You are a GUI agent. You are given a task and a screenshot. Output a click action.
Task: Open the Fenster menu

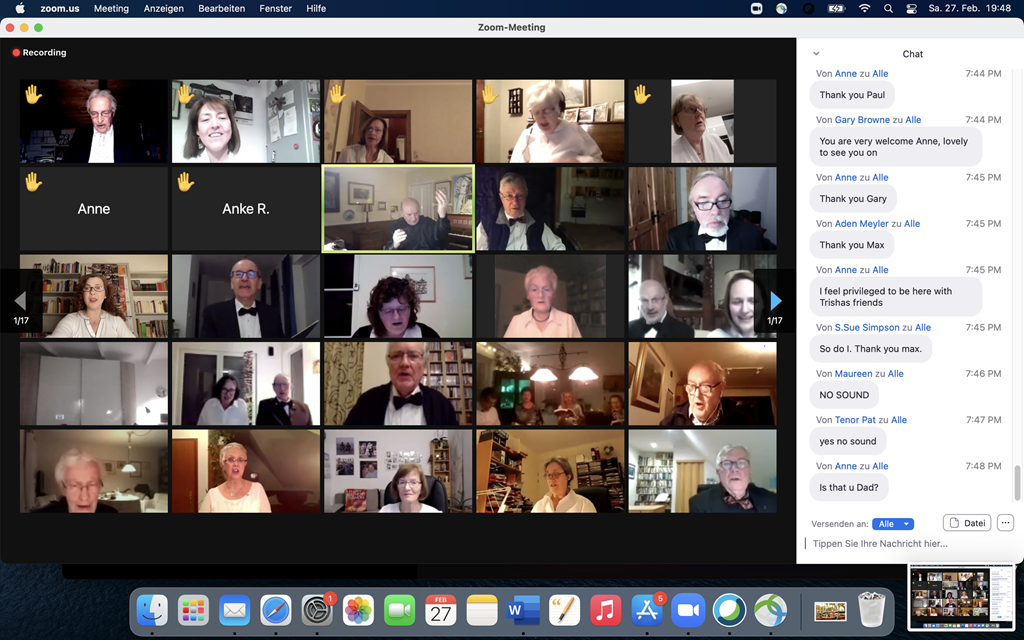click(276, 8)
